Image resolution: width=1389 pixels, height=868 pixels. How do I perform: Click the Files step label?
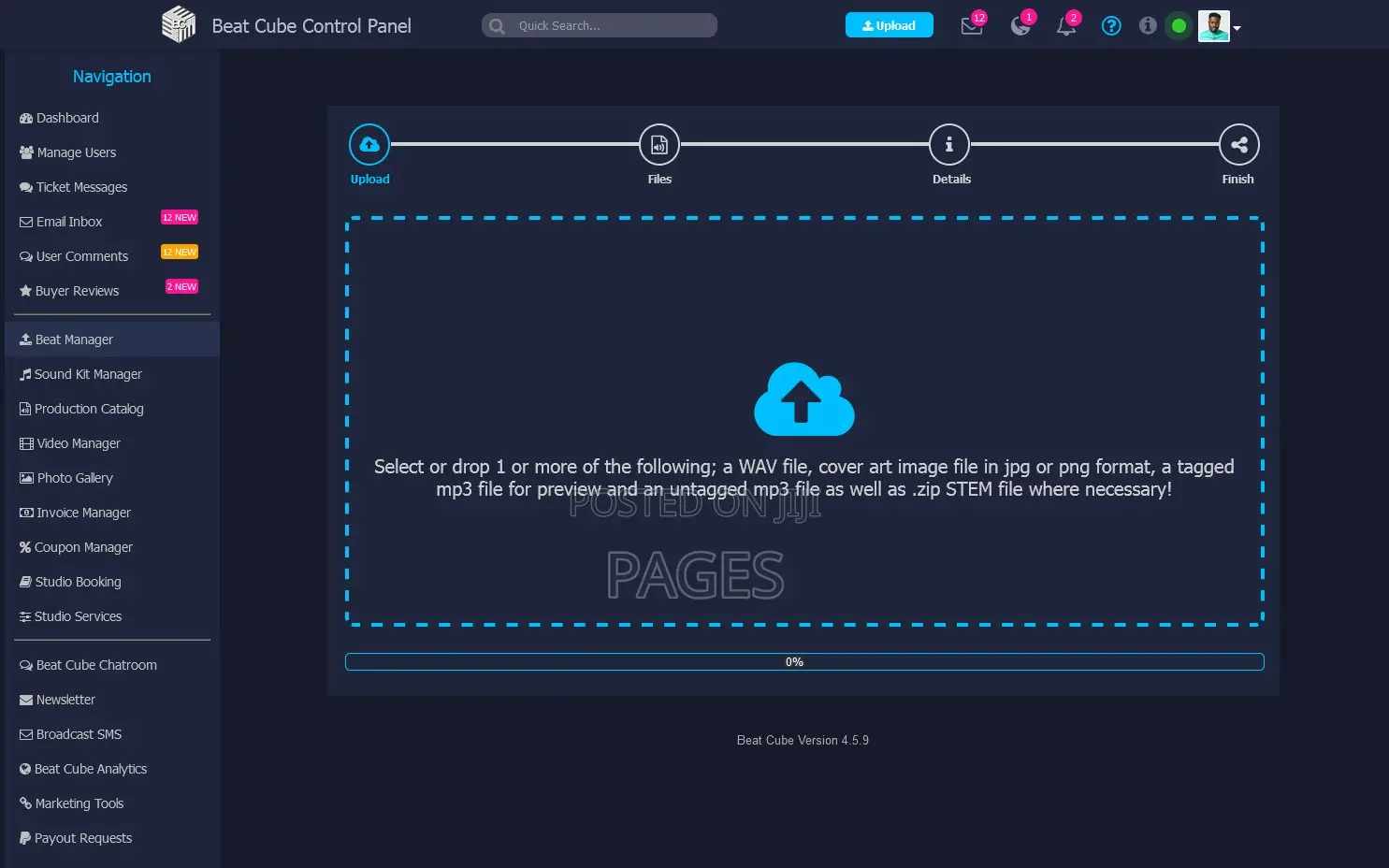click(x=659, y=179)
